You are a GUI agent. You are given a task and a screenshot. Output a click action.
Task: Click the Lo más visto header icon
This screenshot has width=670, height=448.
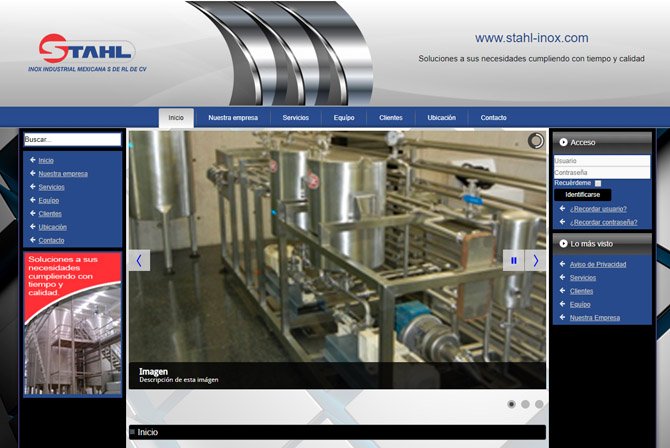pyautogui.click(x=564, y=243)
